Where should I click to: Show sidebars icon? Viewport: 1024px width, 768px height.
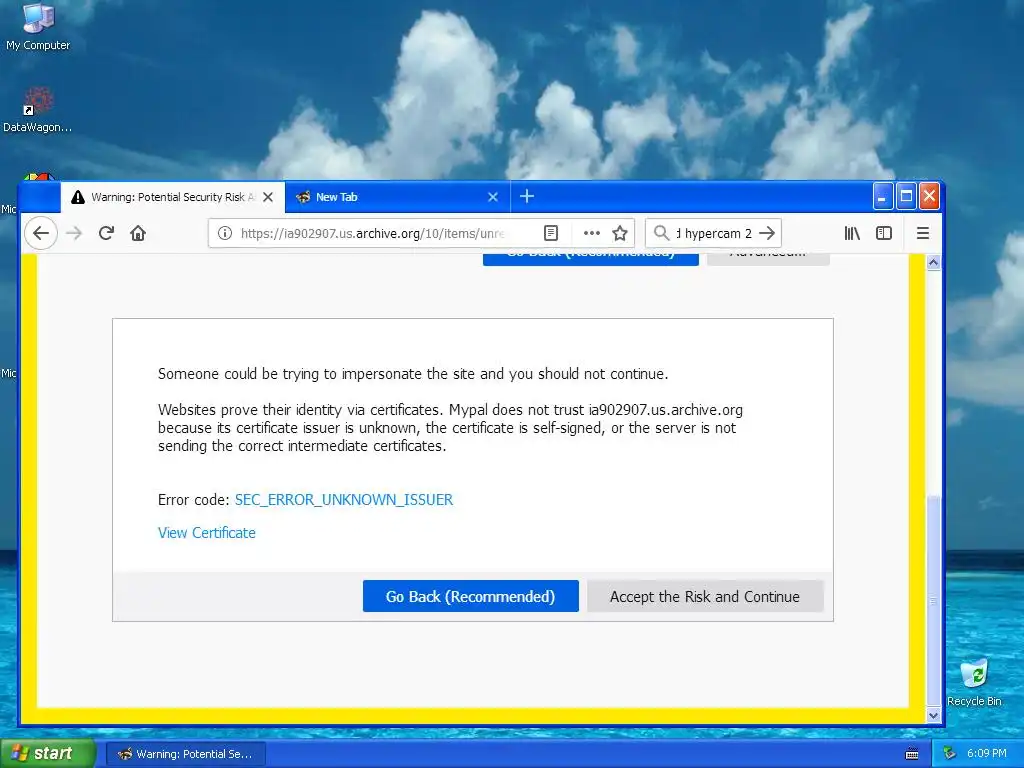(x=884, y=233)
